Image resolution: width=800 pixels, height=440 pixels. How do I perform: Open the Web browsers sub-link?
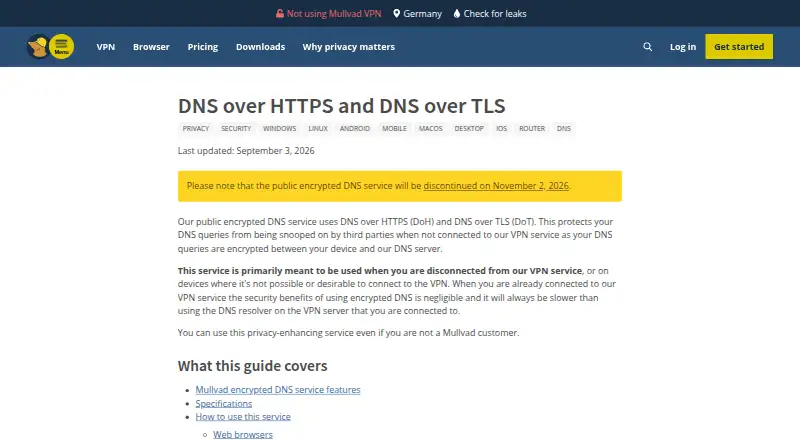(x=243, y=435)
